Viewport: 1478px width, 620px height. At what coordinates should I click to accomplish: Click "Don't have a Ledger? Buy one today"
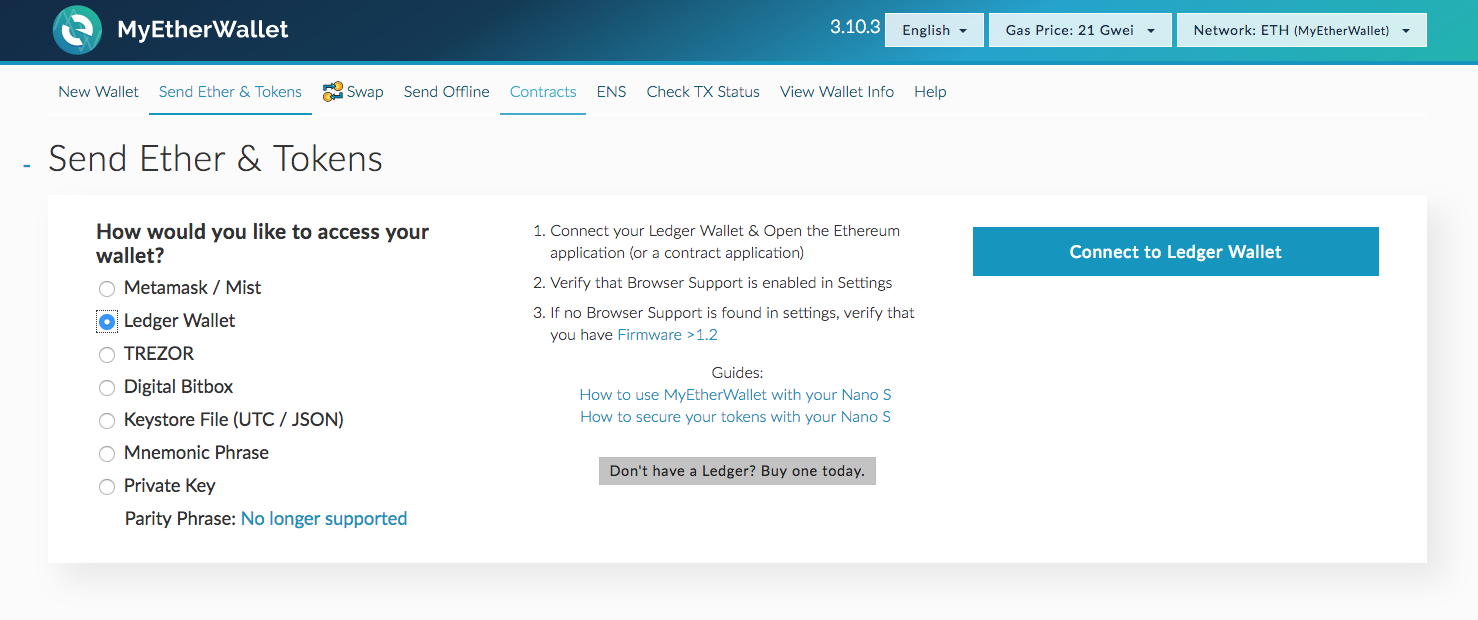pyautogui.click(x=737, y=471)
